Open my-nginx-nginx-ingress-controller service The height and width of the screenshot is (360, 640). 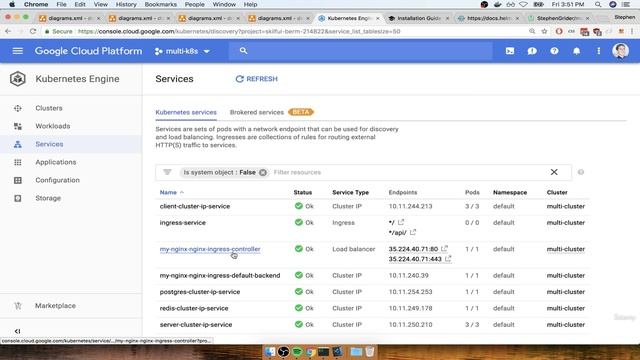tap(210, 249)
